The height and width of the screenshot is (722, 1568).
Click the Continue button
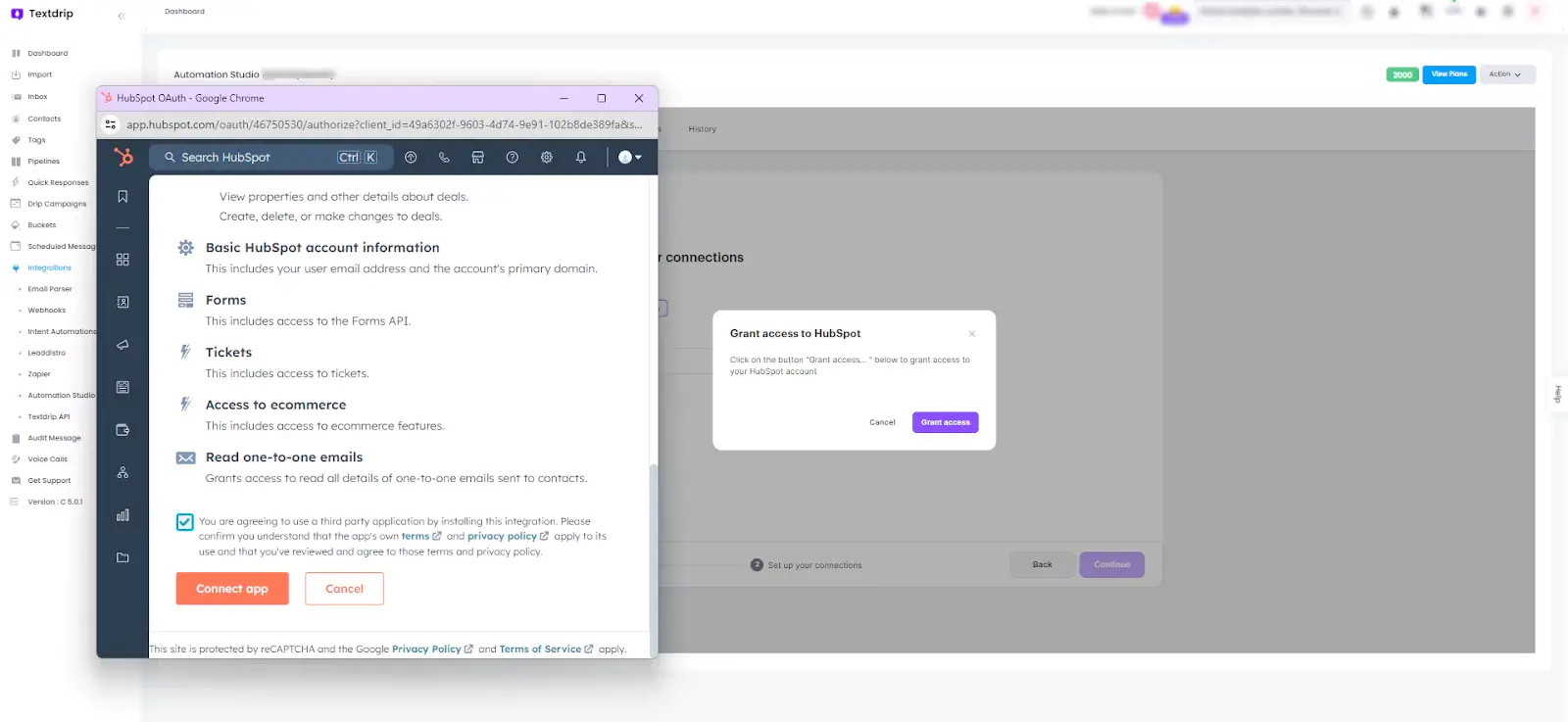point(1111,564)
